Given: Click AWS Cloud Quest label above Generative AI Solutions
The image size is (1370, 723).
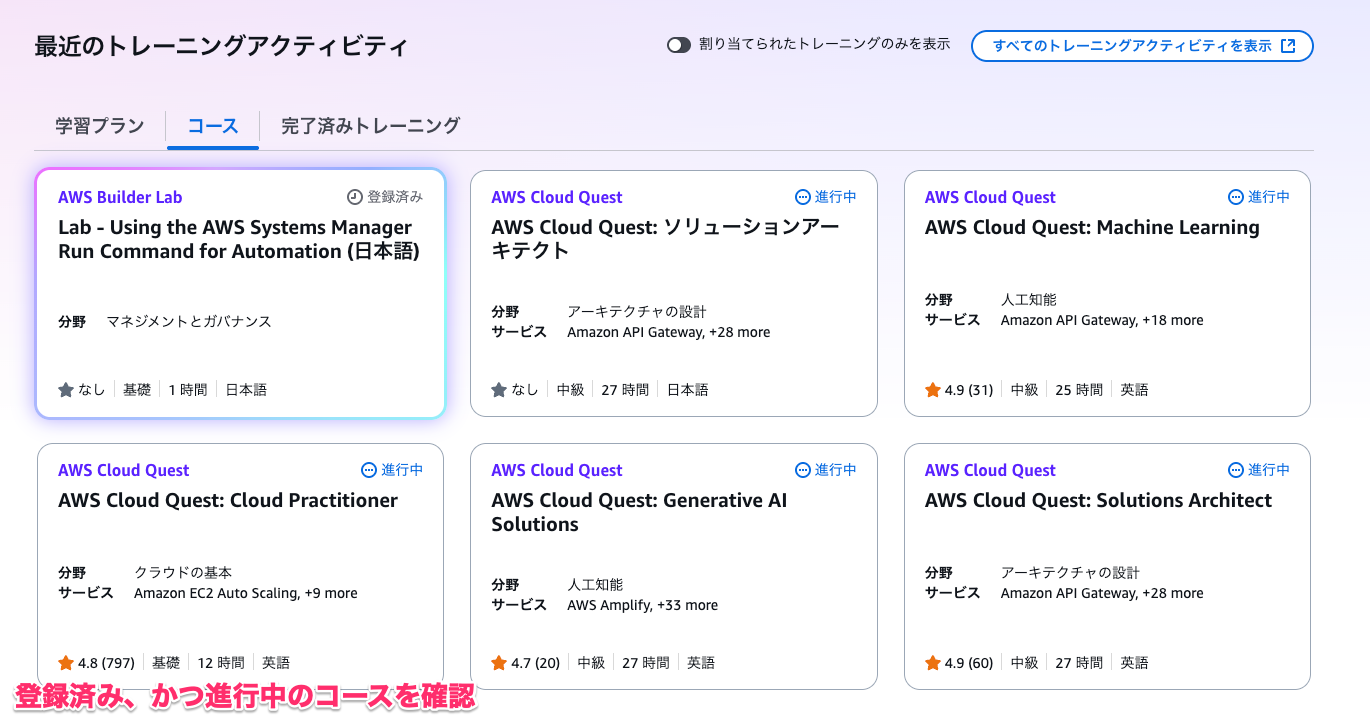Looking at the screenshot, I should [x=557, y=470].
